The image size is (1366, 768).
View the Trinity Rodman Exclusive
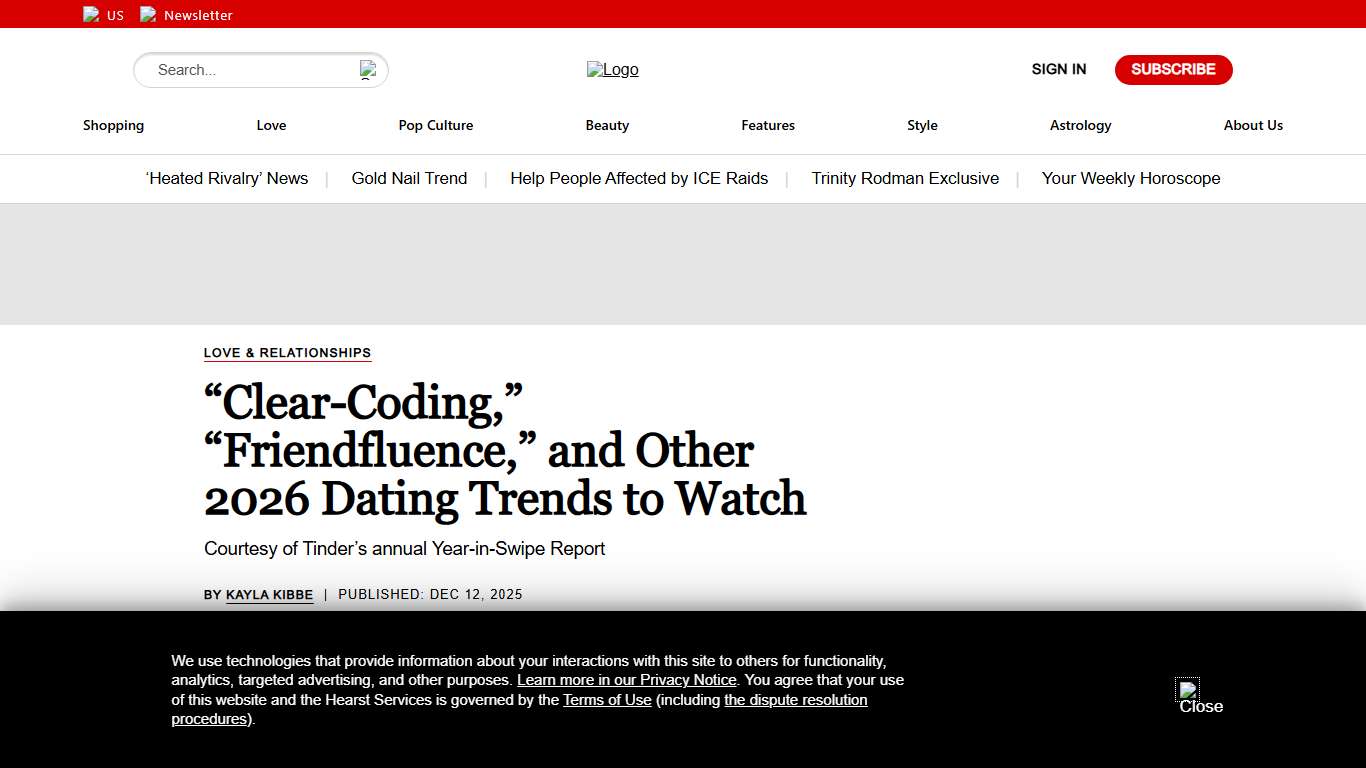(905, 178)
